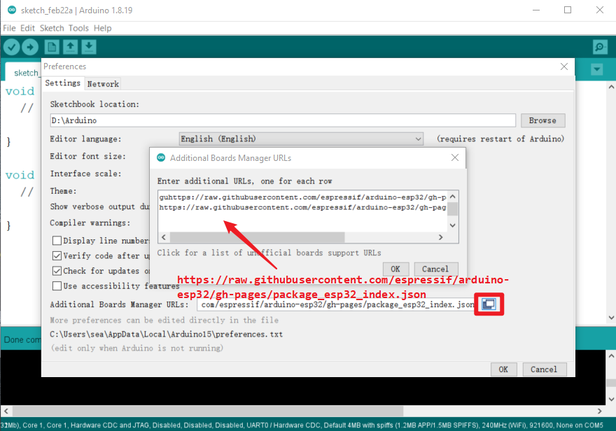The height and width of the screenshot is (431, 616).
Task: Open the Additional Boards Manager URLs editor icon
Action: coord(489,304)
